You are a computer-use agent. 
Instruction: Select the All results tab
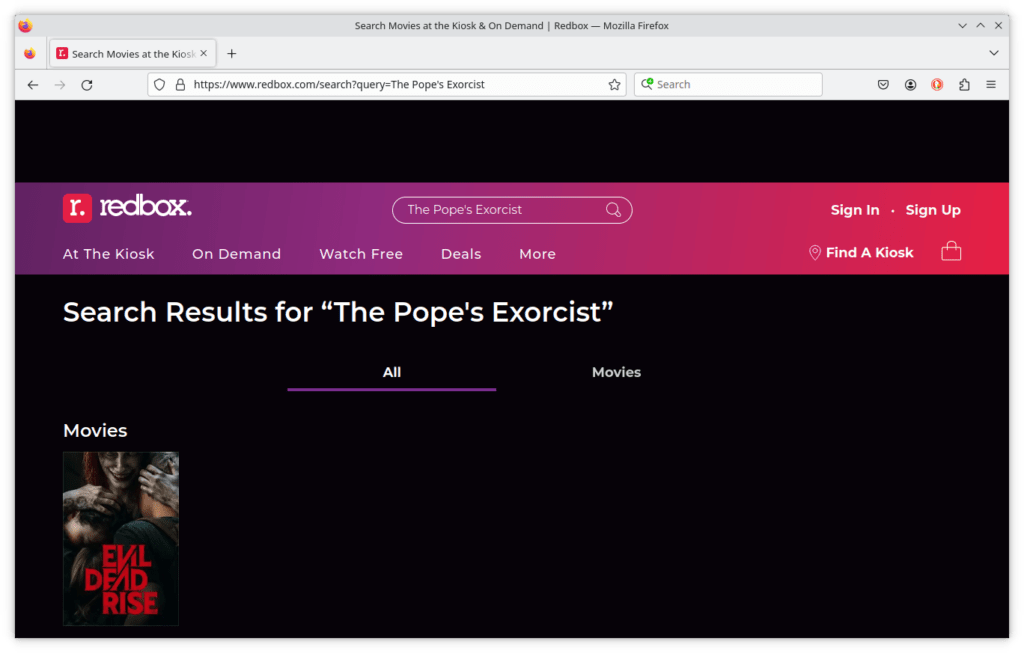click(391, 372)
